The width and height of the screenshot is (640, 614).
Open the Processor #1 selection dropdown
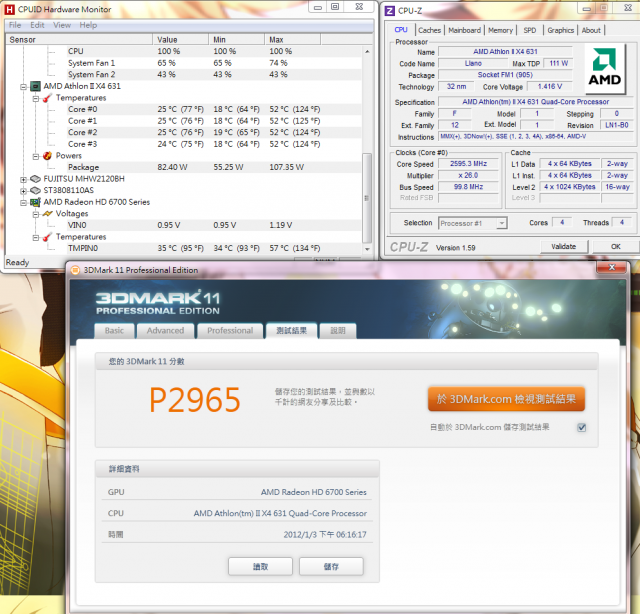click(x=502, y=223)
